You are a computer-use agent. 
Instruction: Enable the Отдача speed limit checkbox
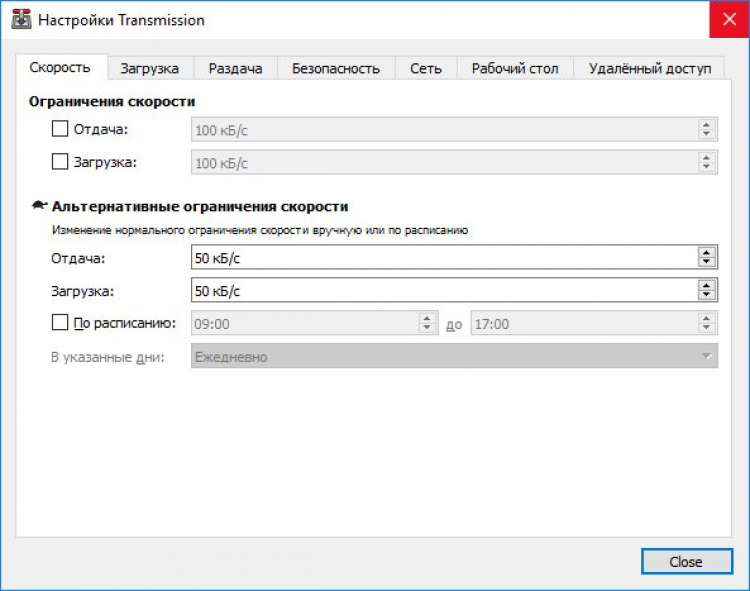tap(60, 129)
